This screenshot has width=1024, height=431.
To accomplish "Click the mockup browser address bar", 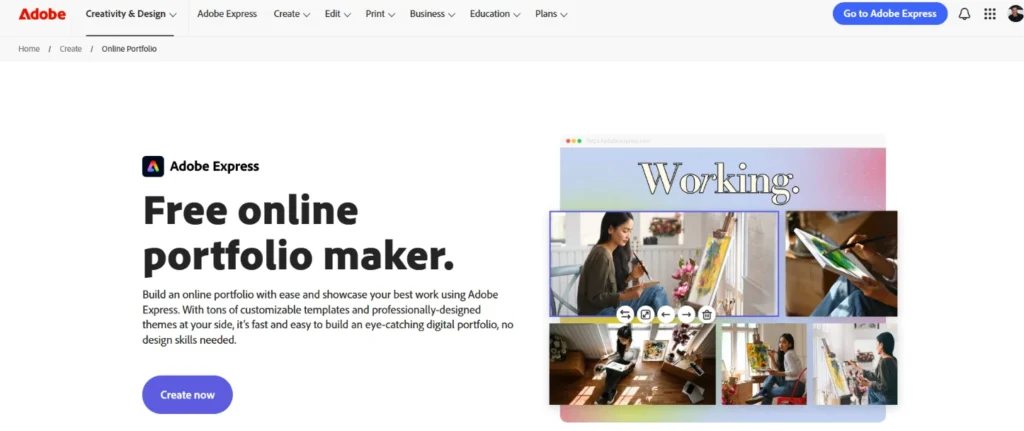I will 617,141.
